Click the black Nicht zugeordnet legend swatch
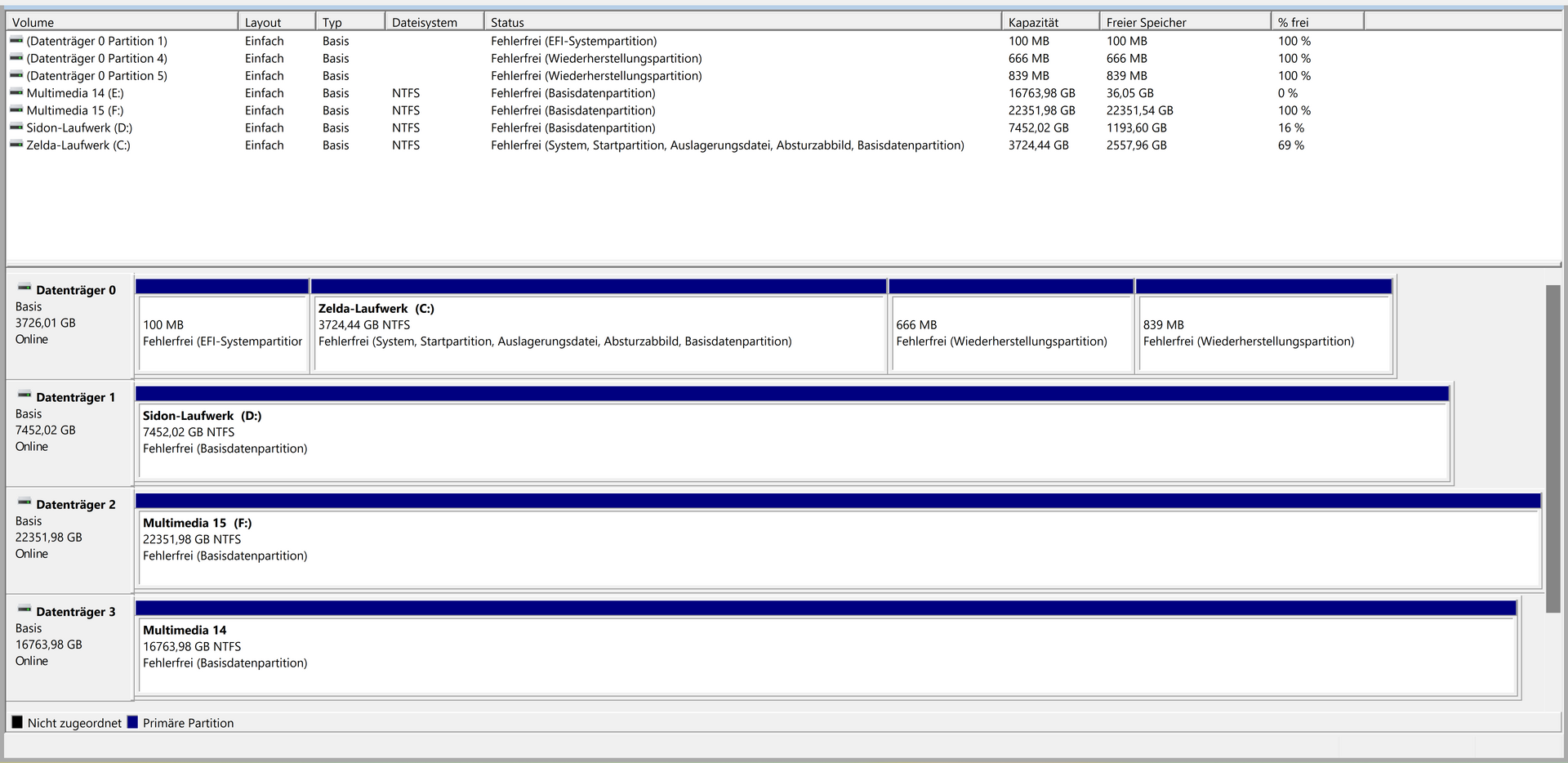1568x763 pixels. pos(17,722)
